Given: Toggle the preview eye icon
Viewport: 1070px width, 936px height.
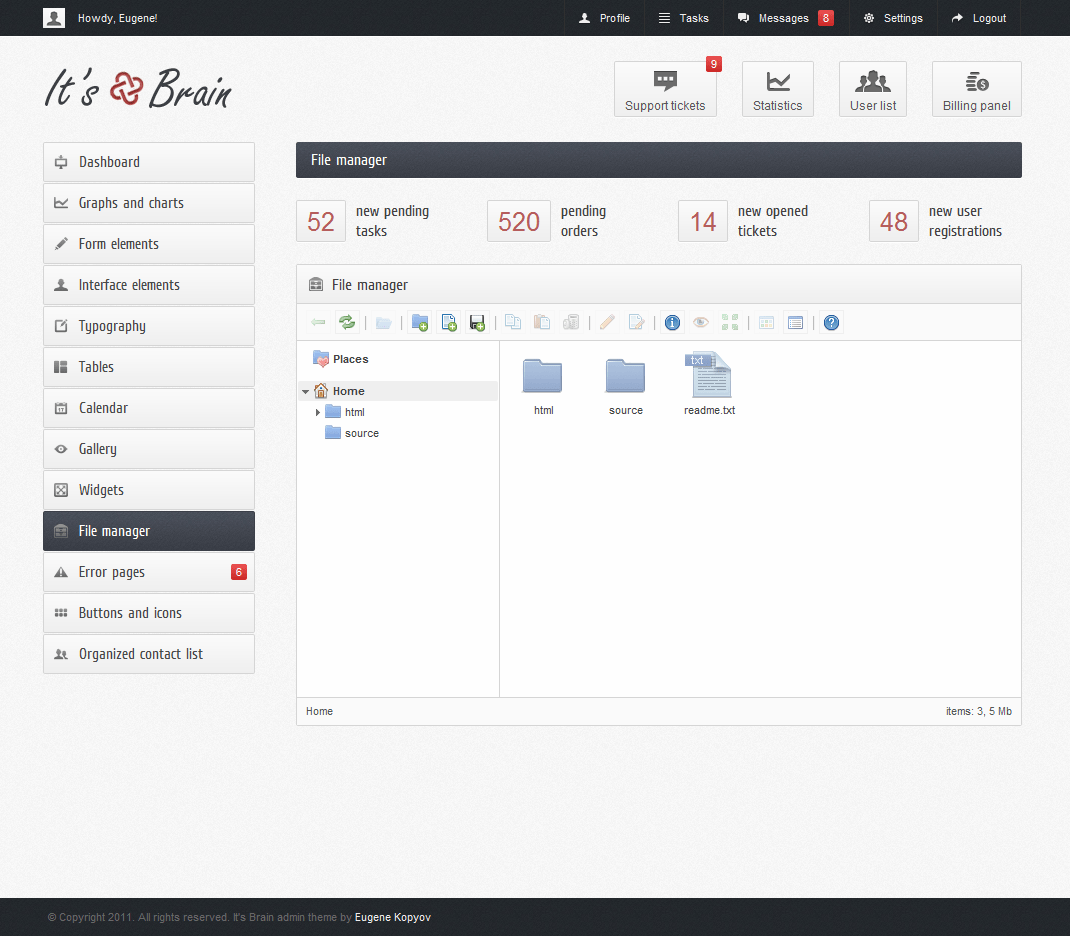Looking at the screenshot, I should click(700, 322).
